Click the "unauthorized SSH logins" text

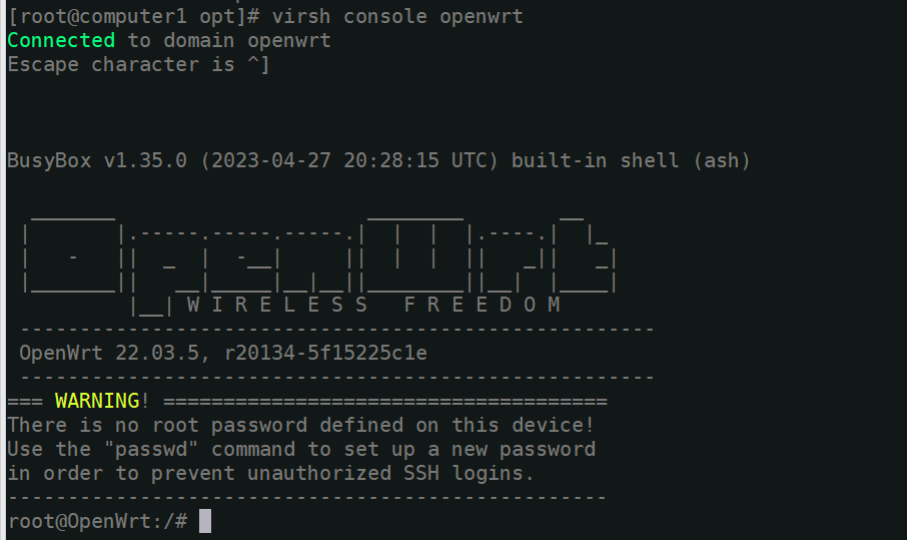click(390, 473)
